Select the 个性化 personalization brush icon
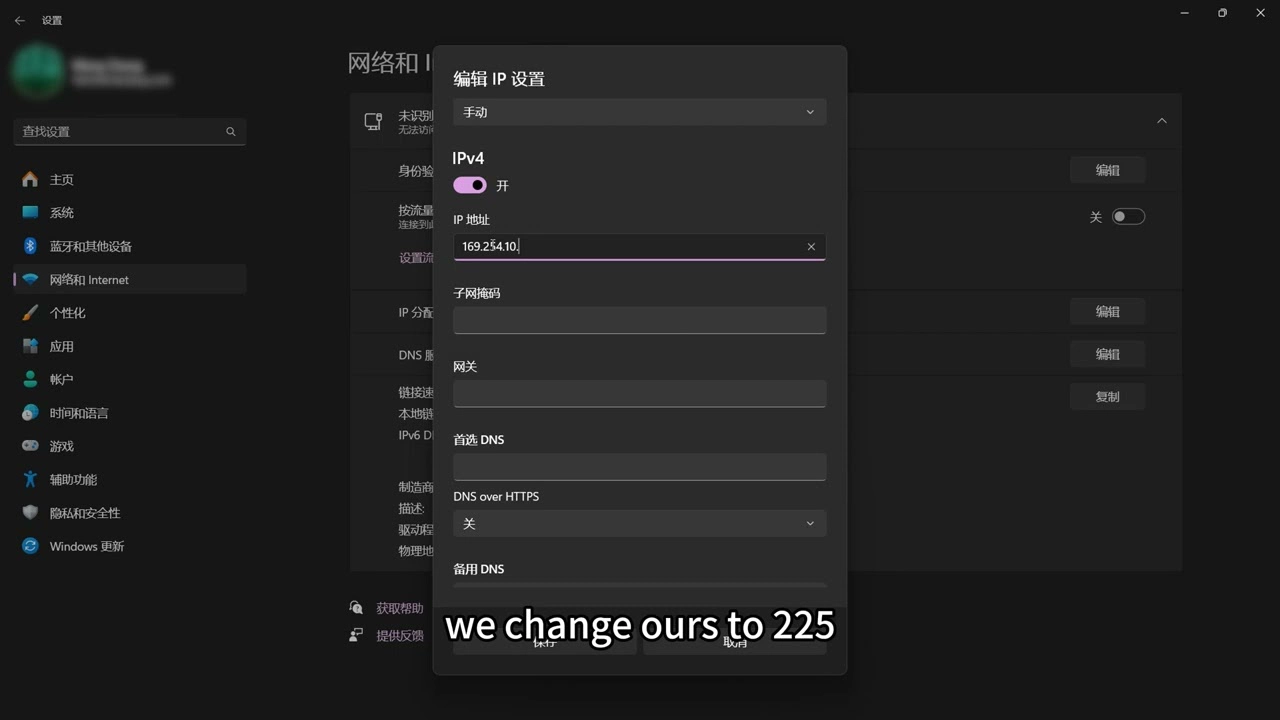 30,313
